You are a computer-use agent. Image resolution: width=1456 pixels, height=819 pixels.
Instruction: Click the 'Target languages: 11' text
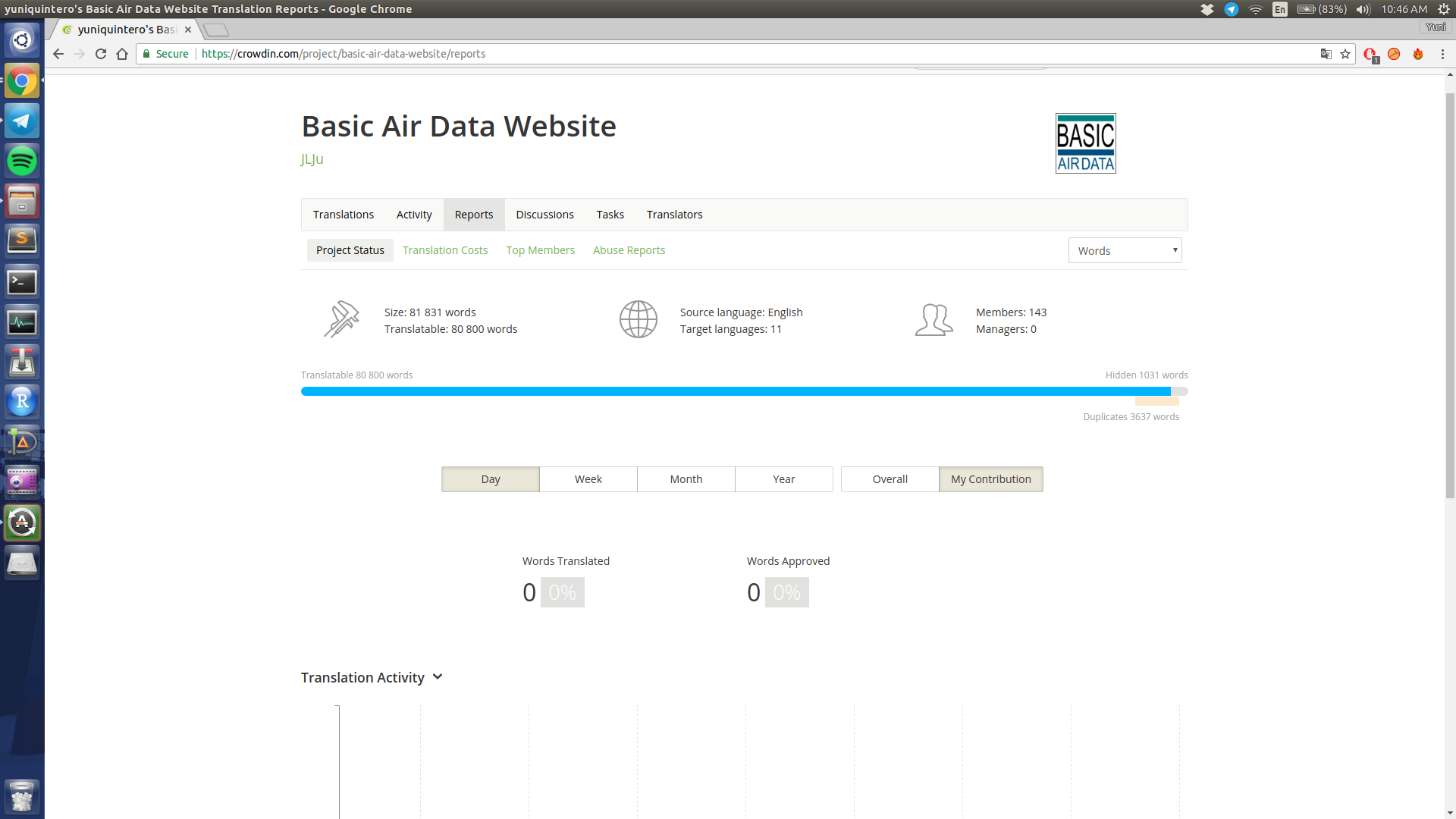coord(730,329)
